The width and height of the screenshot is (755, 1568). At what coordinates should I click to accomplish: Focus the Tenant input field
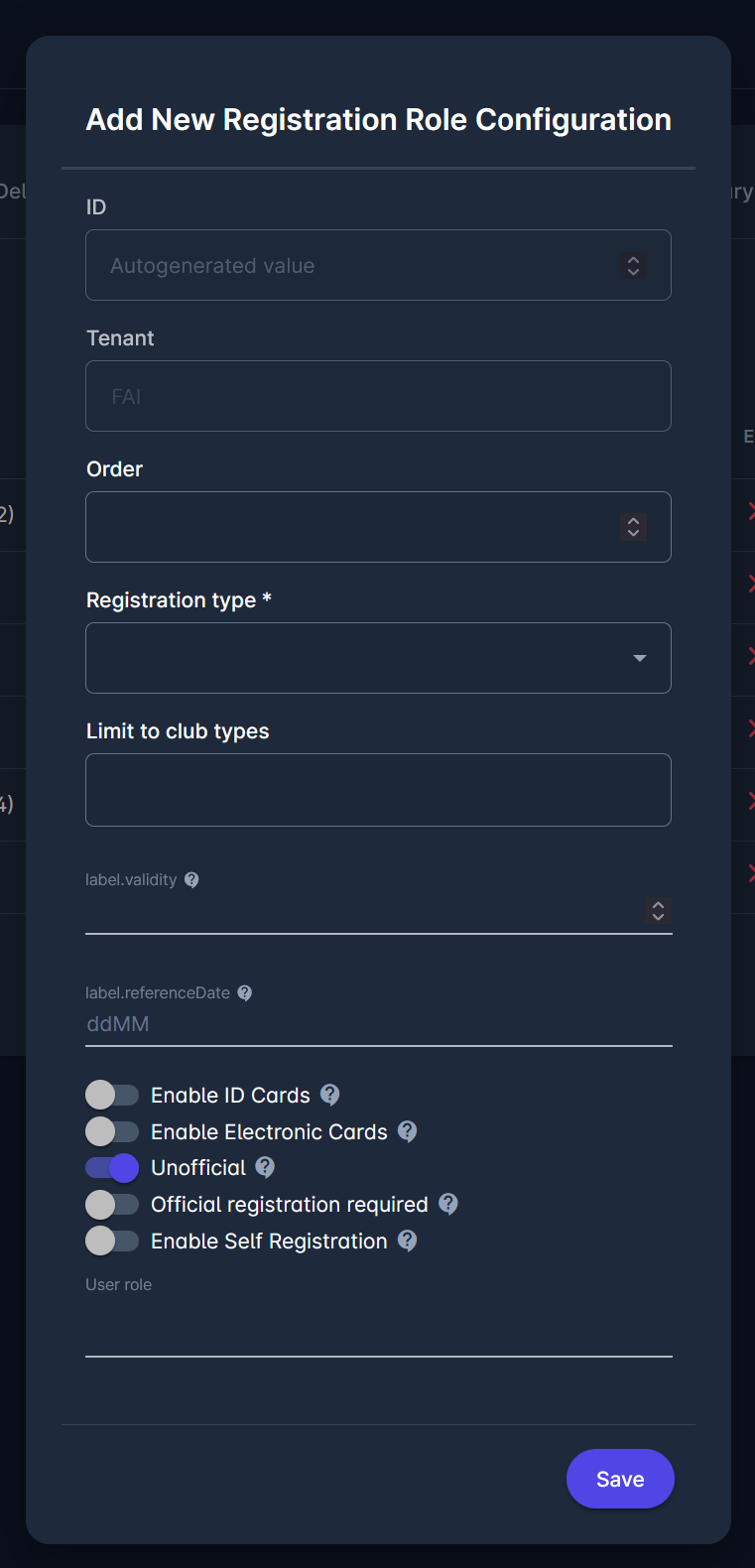377,395
